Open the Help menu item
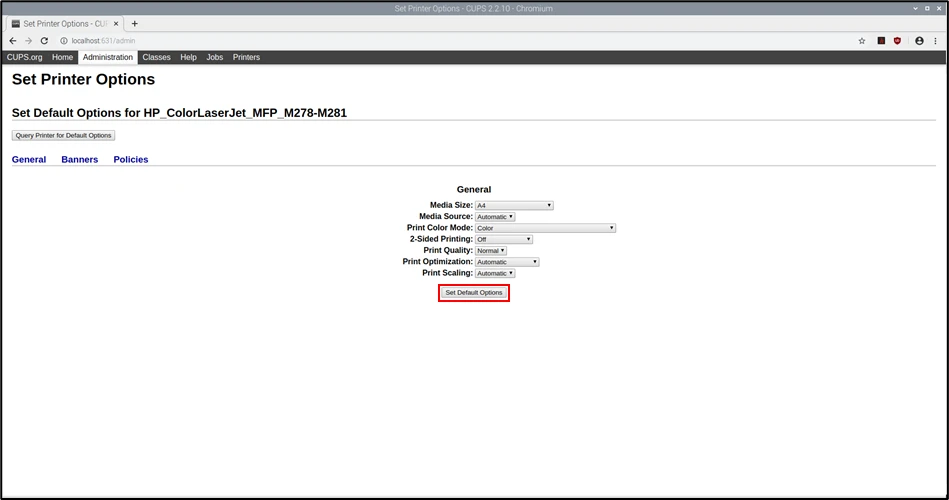 tap(188, 57)
